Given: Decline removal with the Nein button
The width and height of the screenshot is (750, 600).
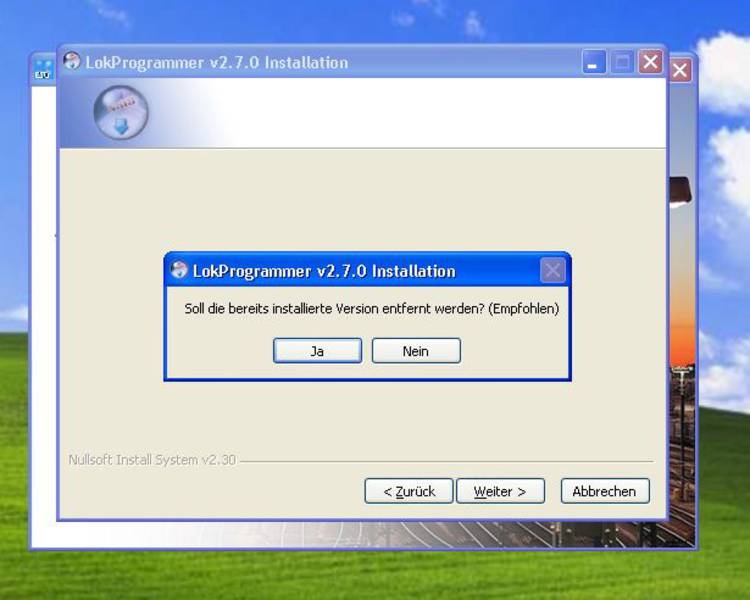Looking at the screenshot, I should pos(416,351).
